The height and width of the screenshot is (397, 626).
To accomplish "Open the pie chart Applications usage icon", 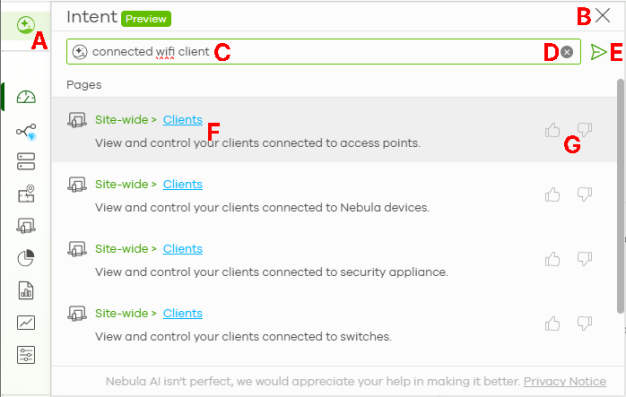I will (26, 258).
